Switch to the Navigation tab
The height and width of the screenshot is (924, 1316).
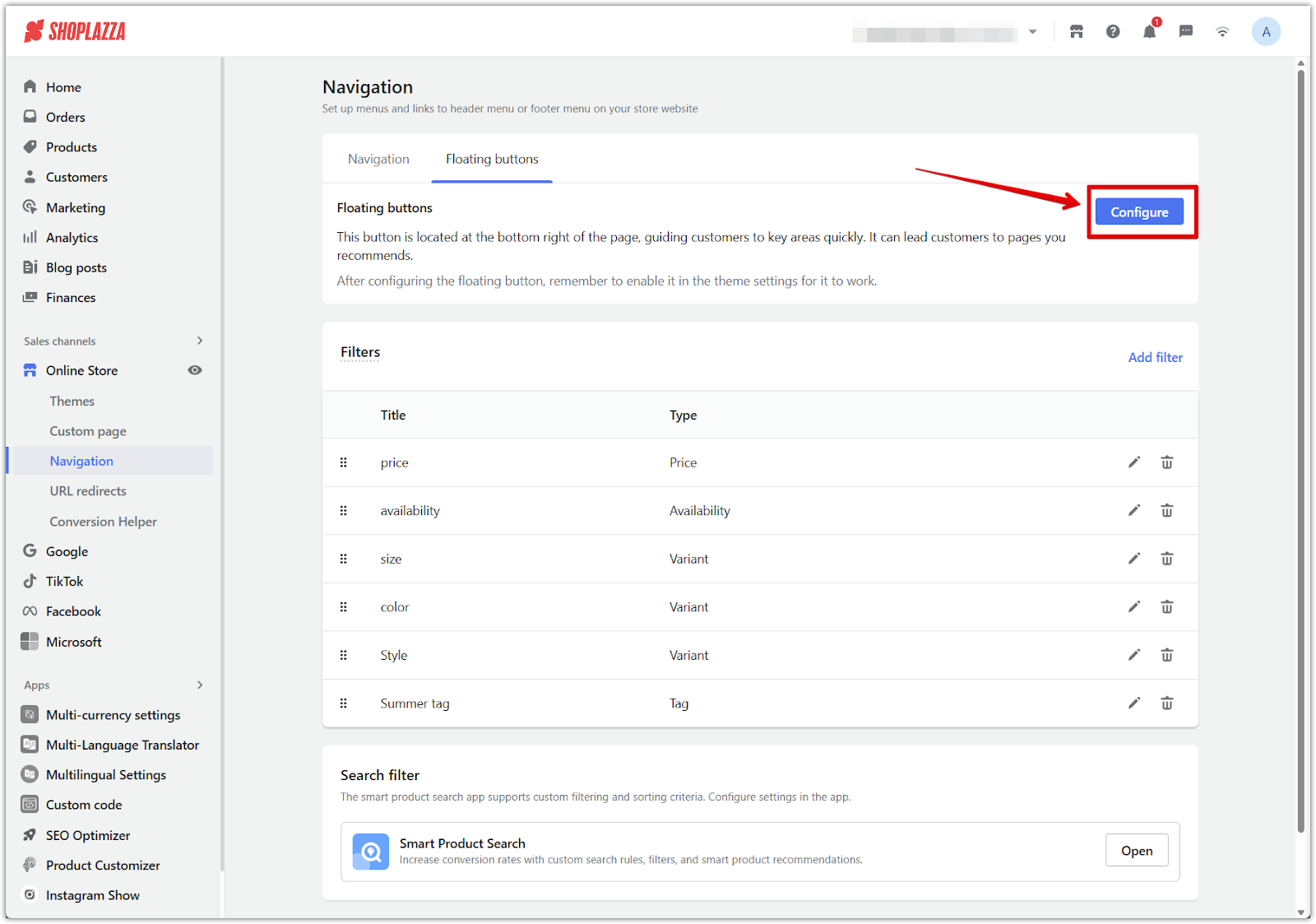pos(378,159)
